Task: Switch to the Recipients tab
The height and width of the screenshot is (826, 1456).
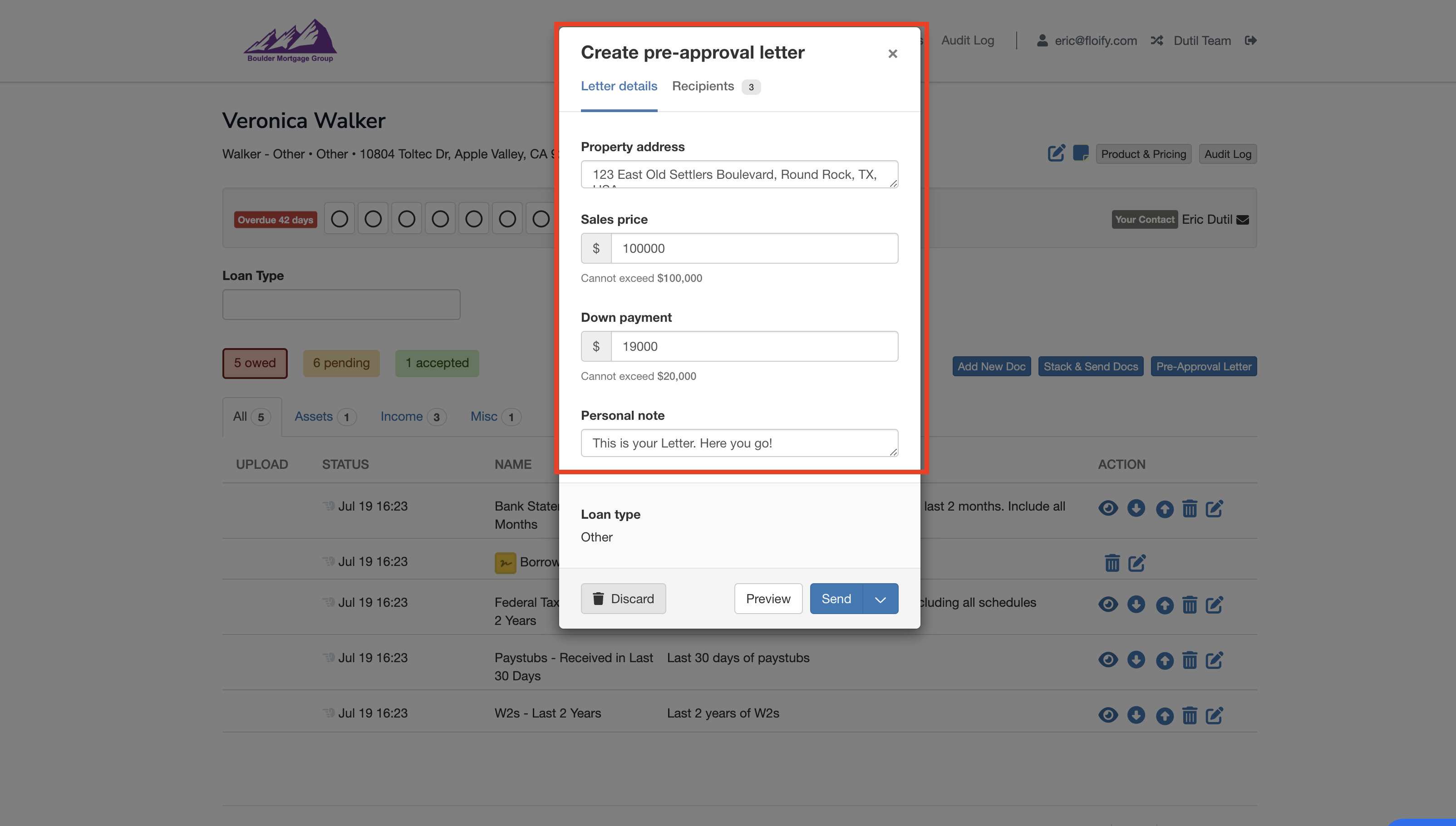Action: (x=703, y=86)
